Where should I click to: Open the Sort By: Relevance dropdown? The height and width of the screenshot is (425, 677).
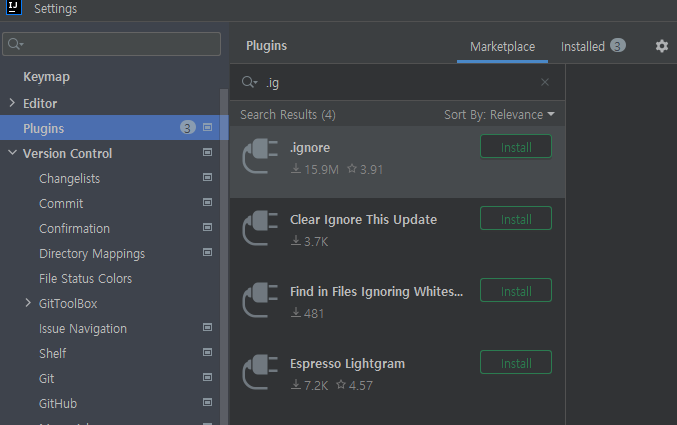coord(499,114)
